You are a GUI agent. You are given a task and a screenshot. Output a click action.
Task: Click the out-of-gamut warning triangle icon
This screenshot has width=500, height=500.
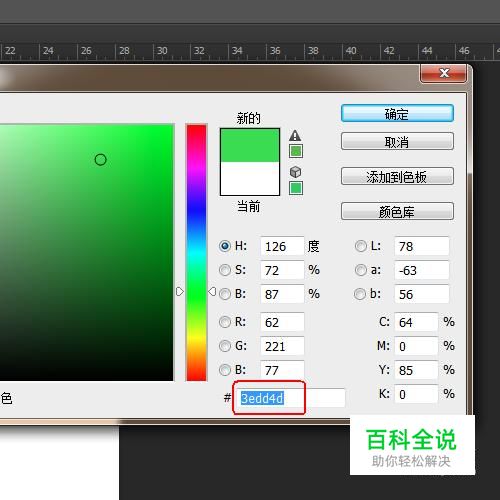[295, 135]
